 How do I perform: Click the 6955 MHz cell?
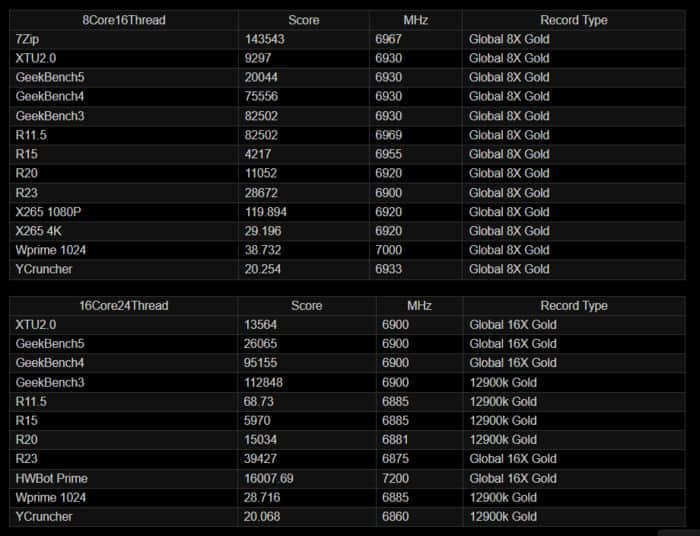(388, 154)
